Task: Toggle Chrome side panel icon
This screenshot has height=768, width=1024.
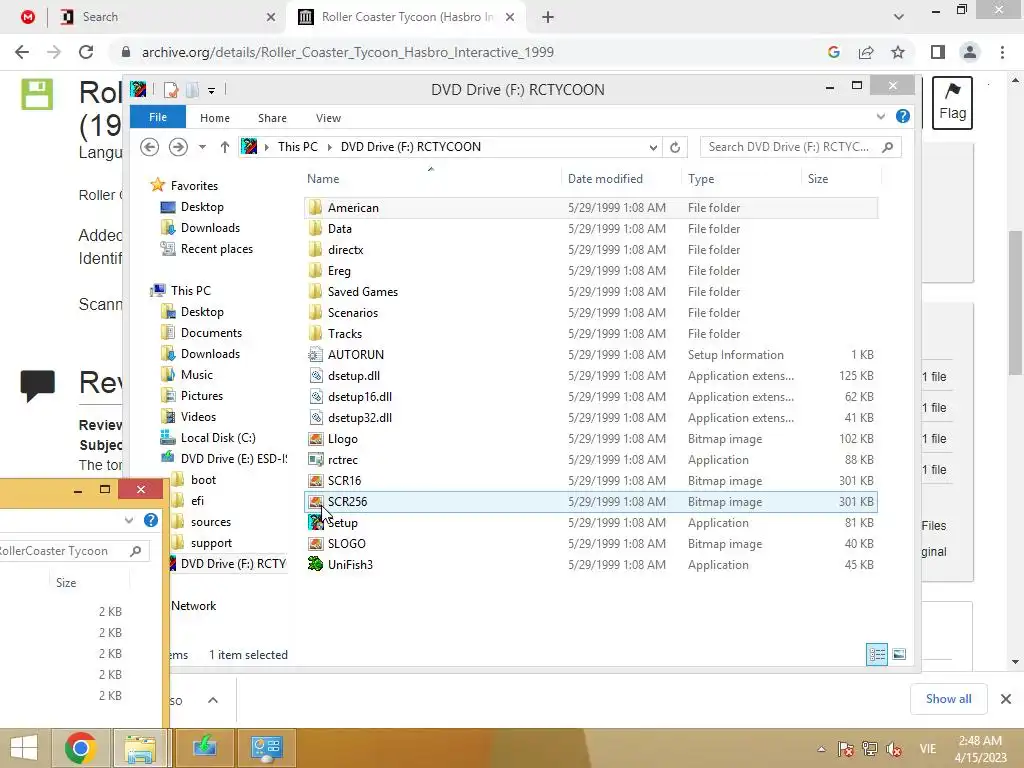Action: point(938,52)
